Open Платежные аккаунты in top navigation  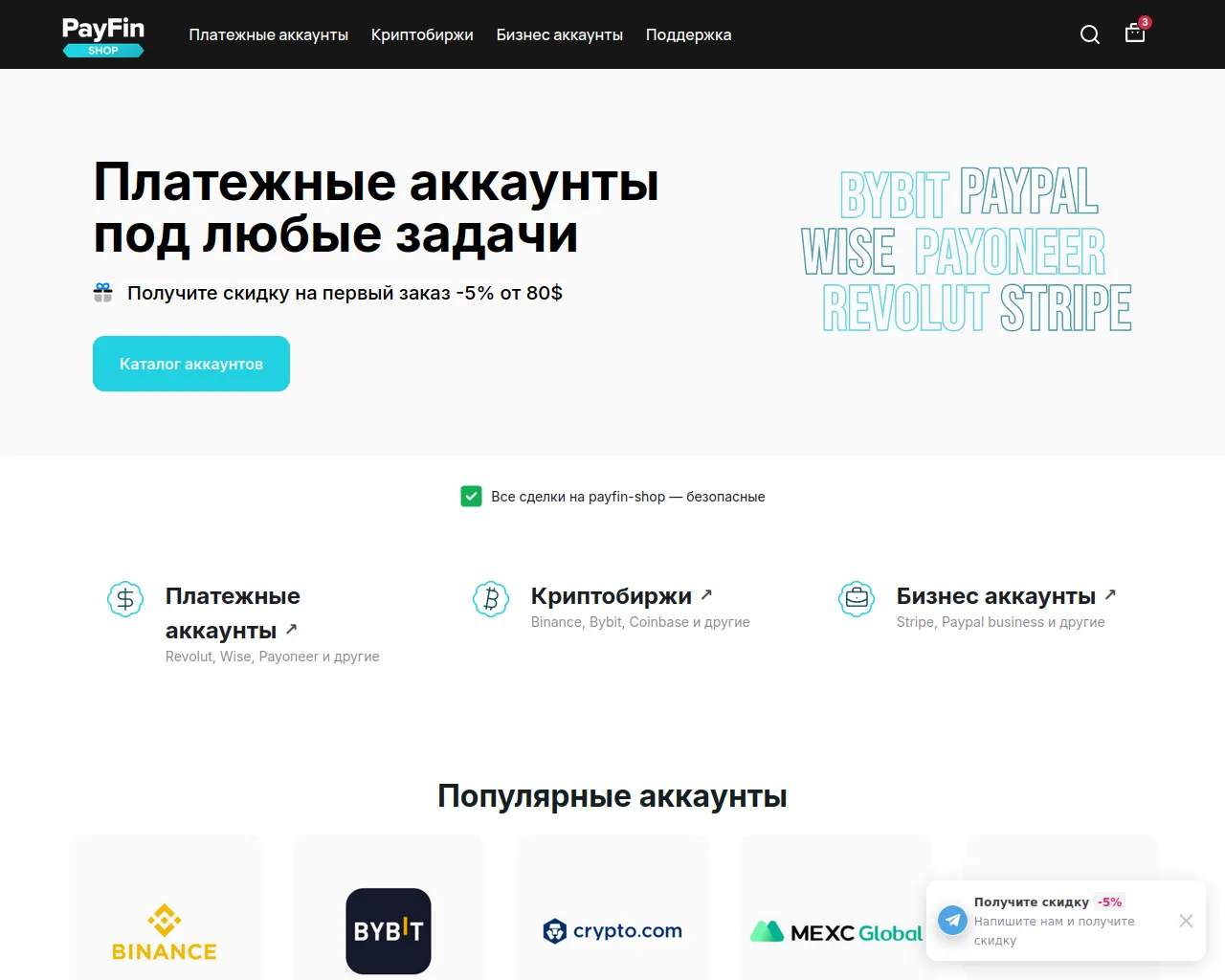pos(268,35)
